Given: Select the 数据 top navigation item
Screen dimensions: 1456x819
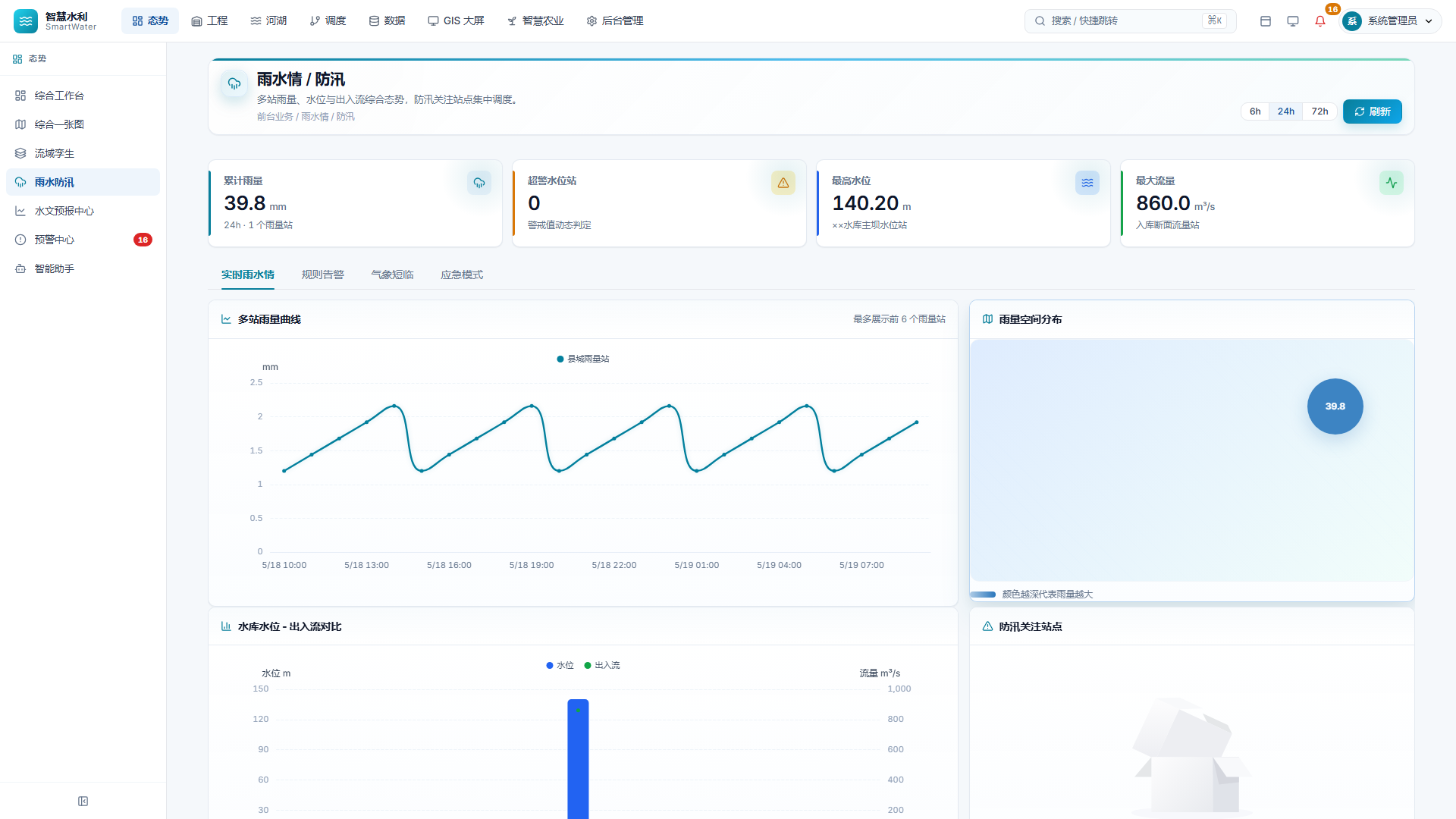Looking at the screenshot, I should [x=387, y=21].
